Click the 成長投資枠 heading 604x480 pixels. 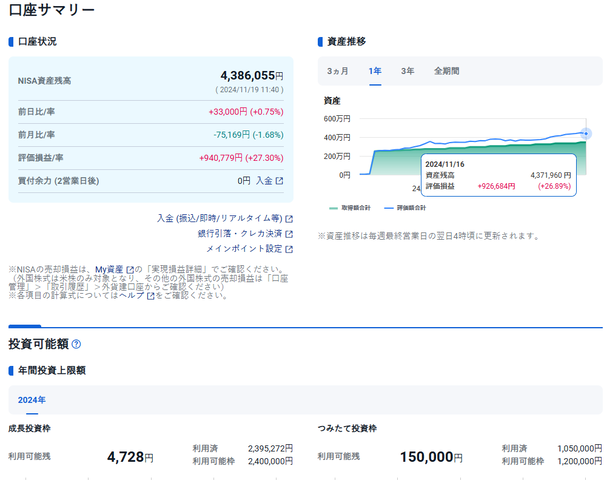point(29,428)
